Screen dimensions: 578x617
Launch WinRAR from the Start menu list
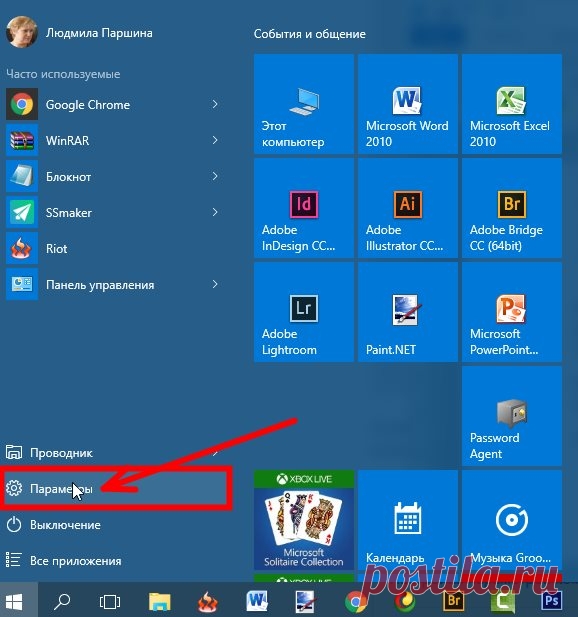click(x=114, y=140)
